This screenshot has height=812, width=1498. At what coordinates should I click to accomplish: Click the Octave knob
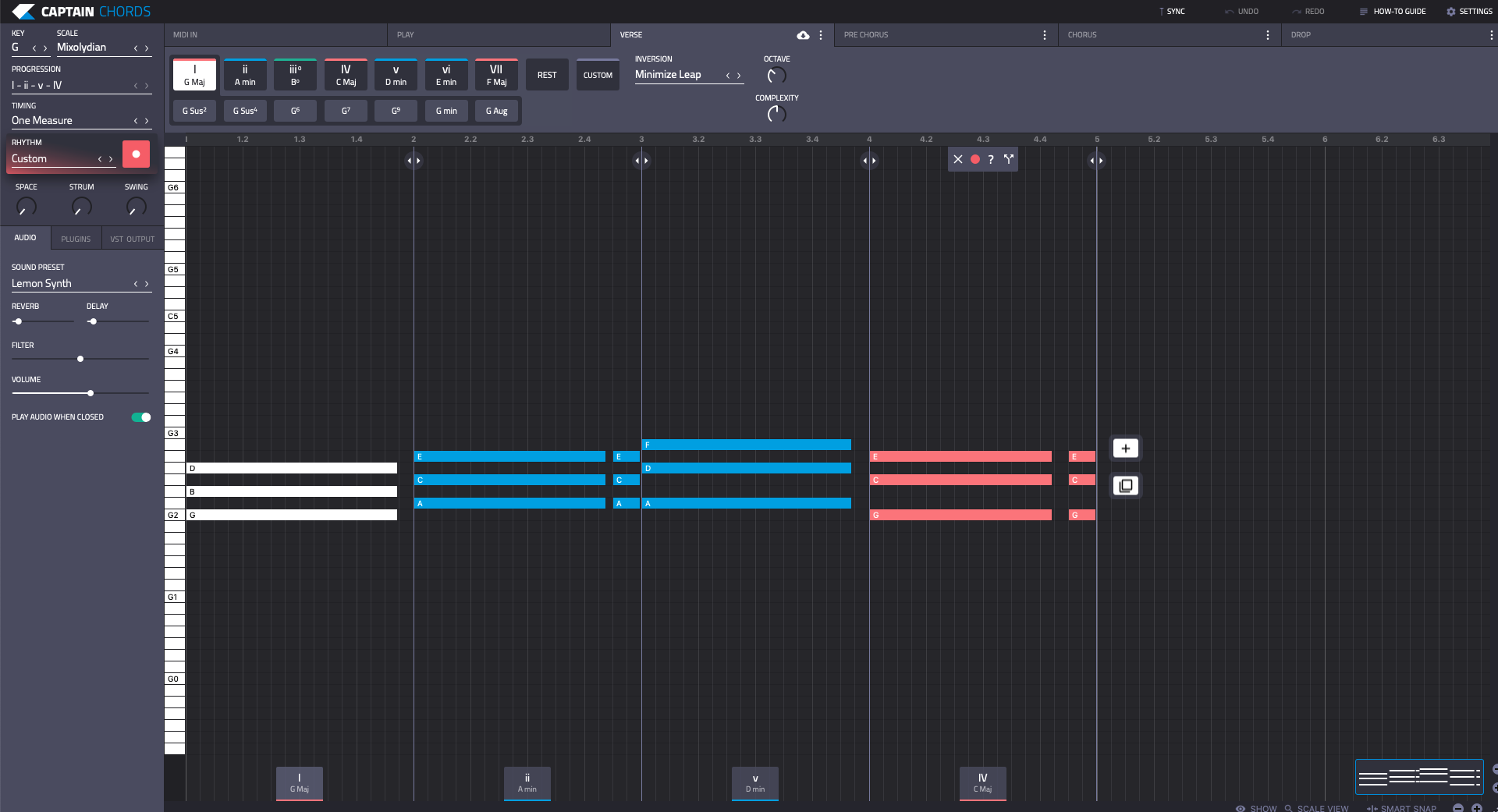(x=776, y=76)
